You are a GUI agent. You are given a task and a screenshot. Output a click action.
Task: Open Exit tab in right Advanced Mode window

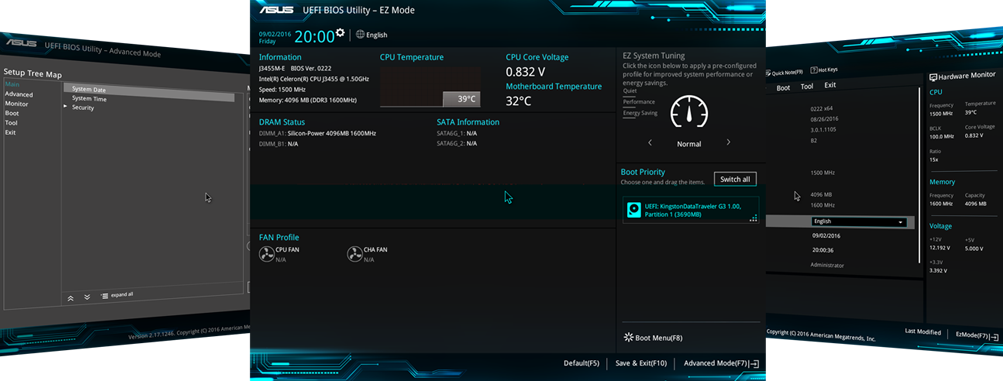[x=830, y=85]
